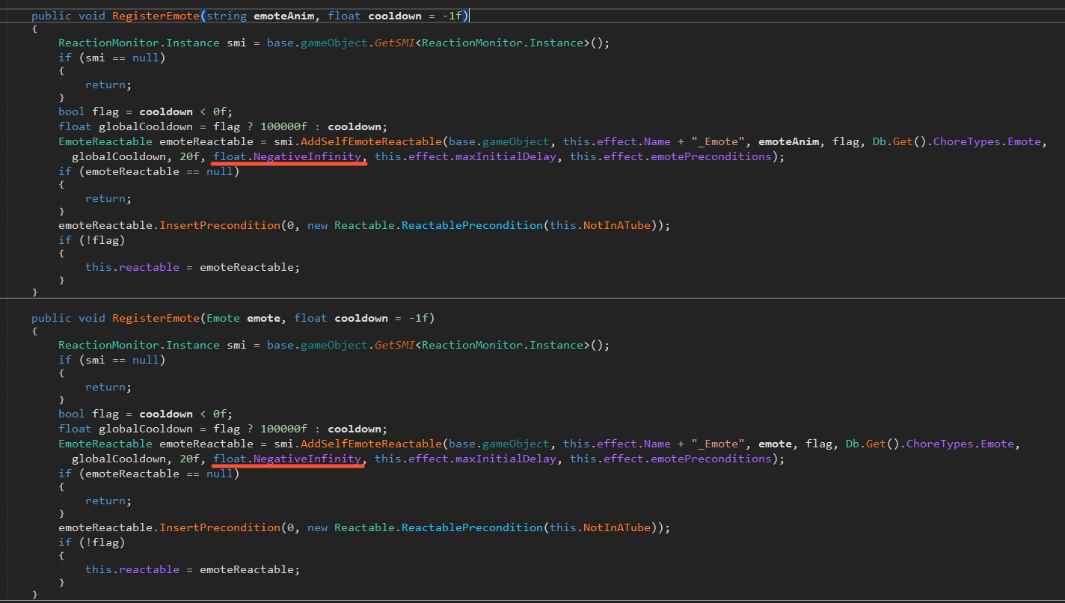1065x603 pixels.
Task: Click the second underlined float.NegativeInfinity argument
Action: tap(290, 459)
